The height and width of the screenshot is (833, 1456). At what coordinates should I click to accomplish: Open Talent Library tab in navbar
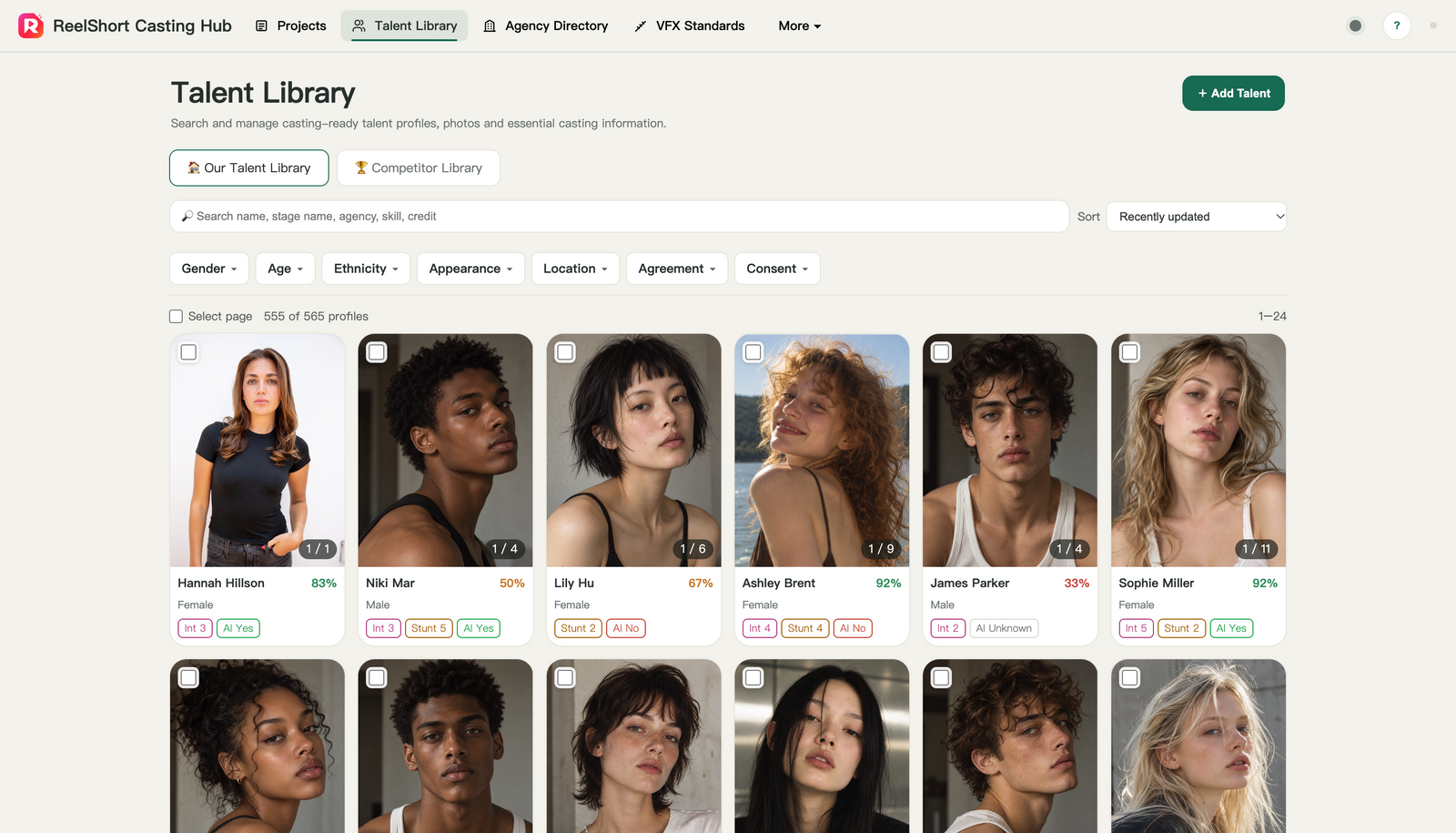[405, 25]
